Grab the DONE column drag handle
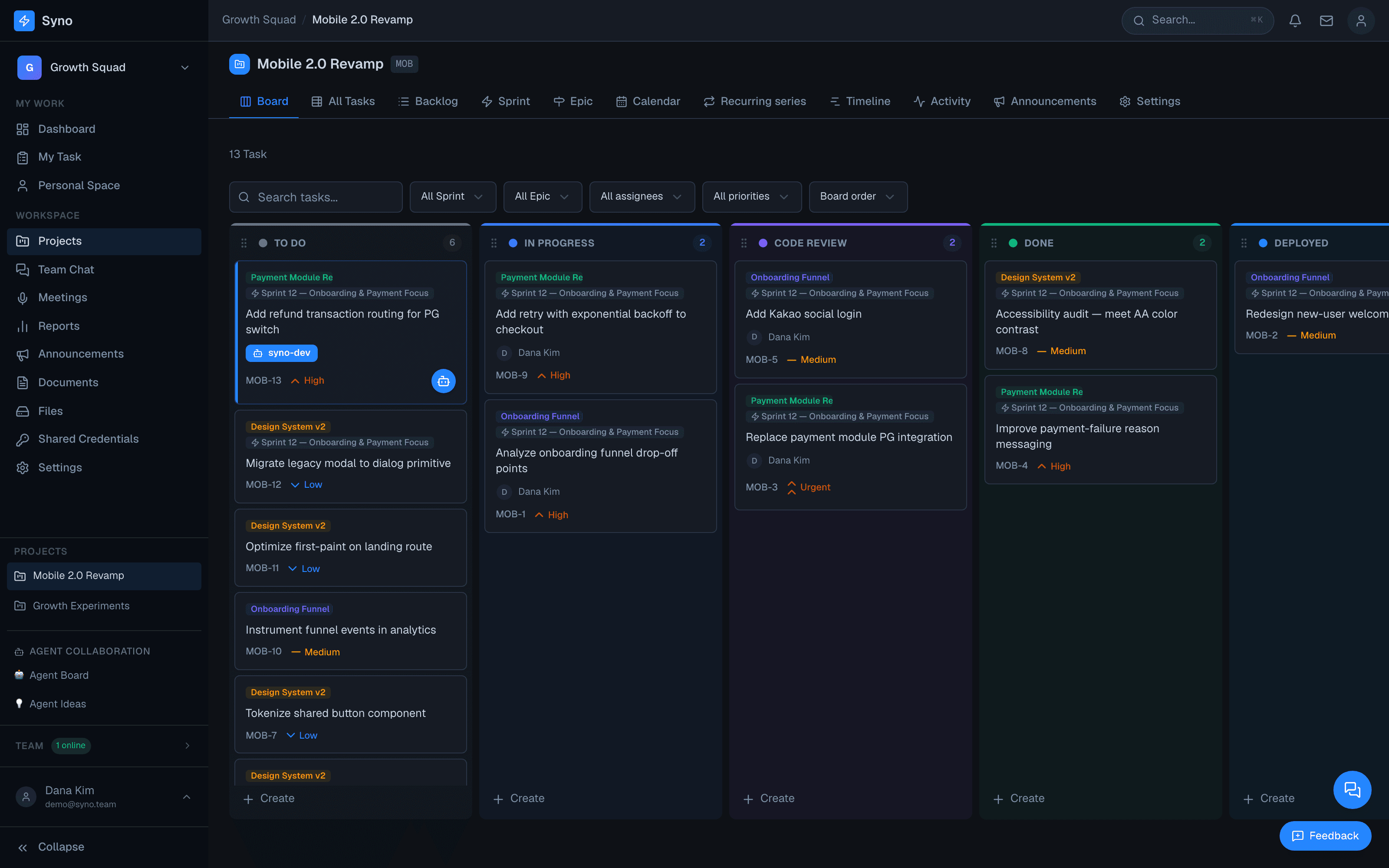Viewport: 1389px width, 868px height. tap(994, 243)
